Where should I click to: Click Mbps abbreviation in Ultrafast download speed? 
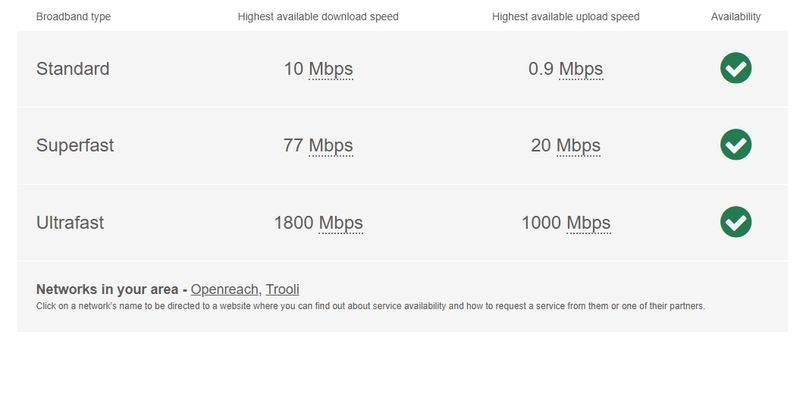[x=340, y=223]
